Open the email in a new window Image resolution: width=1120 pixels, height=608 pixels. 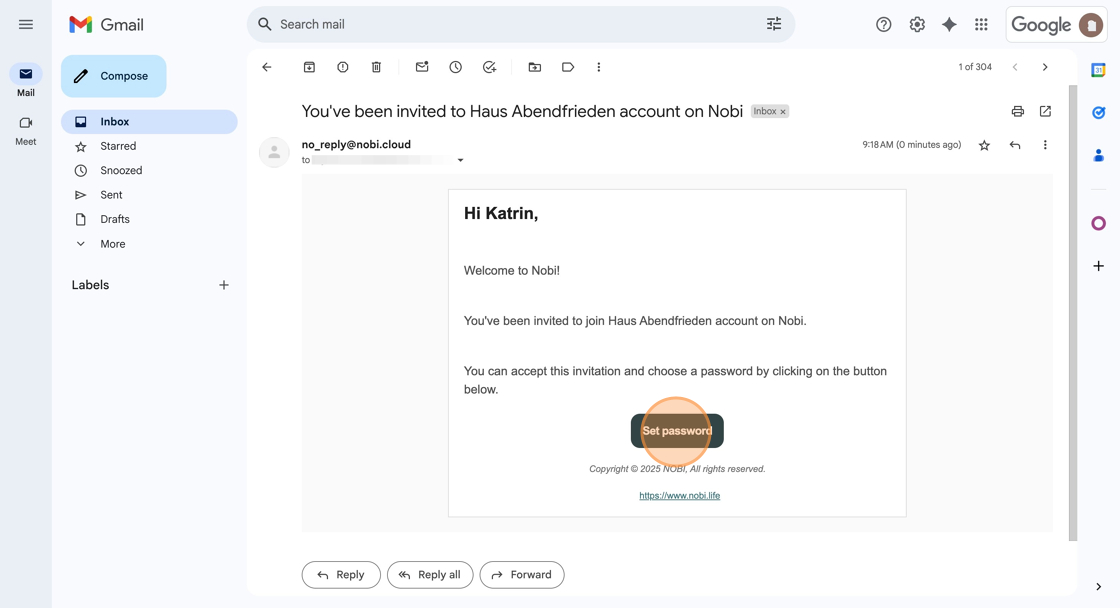pos(1045,111)
